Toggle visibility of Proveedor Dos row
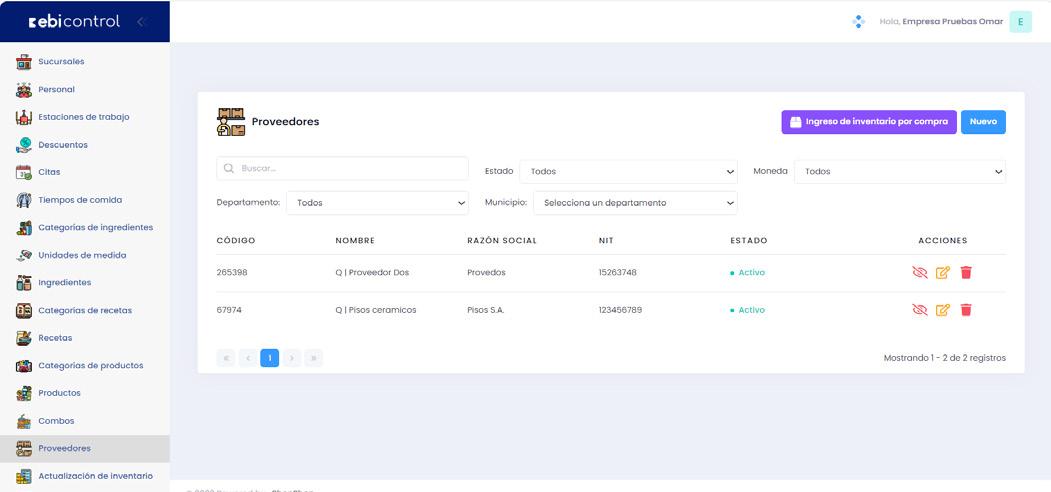 pos(920,273)
